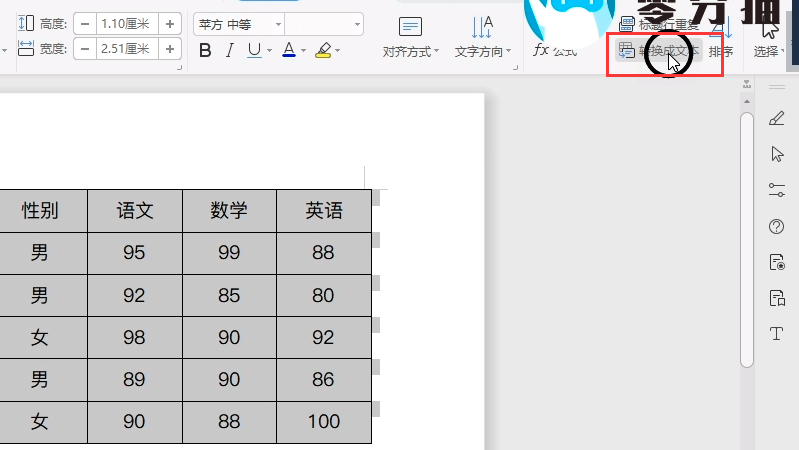Apply the red font color swatch
The height and width of the screenshot is (450, 799).
pos(289,50)
